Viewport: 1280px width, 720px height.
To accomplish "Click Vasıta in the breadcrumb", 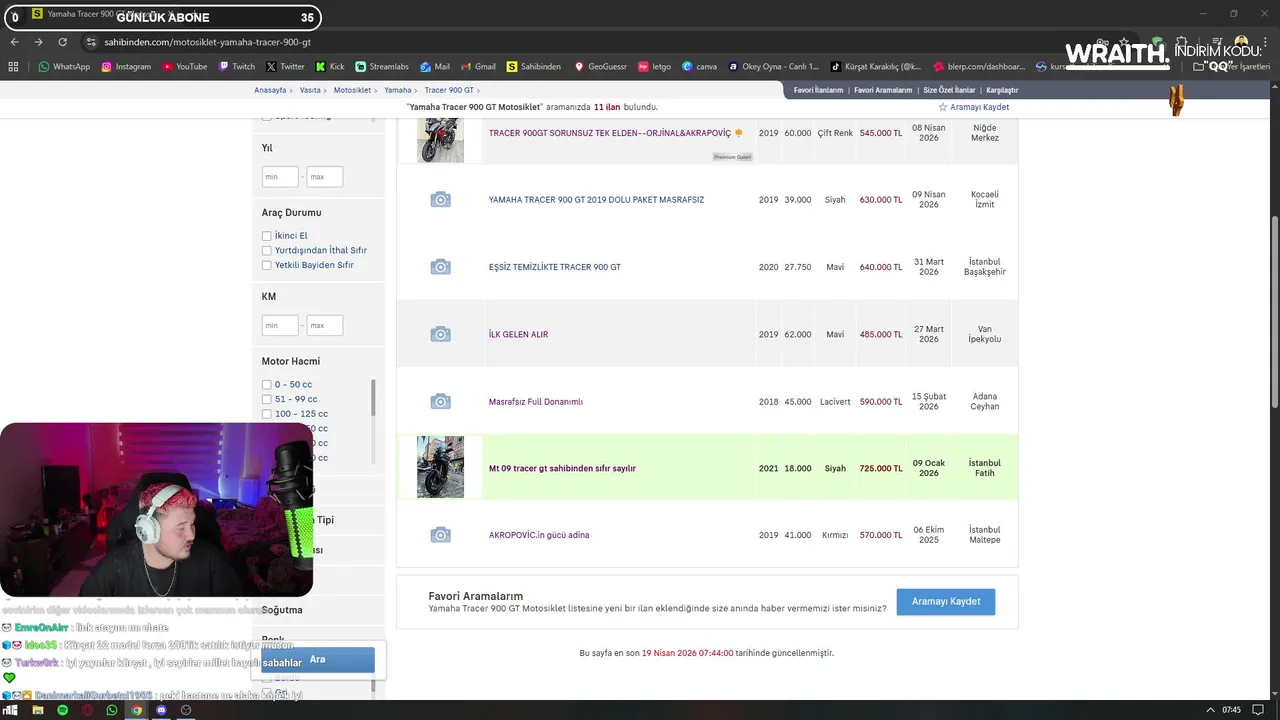I will click(310, 90).
